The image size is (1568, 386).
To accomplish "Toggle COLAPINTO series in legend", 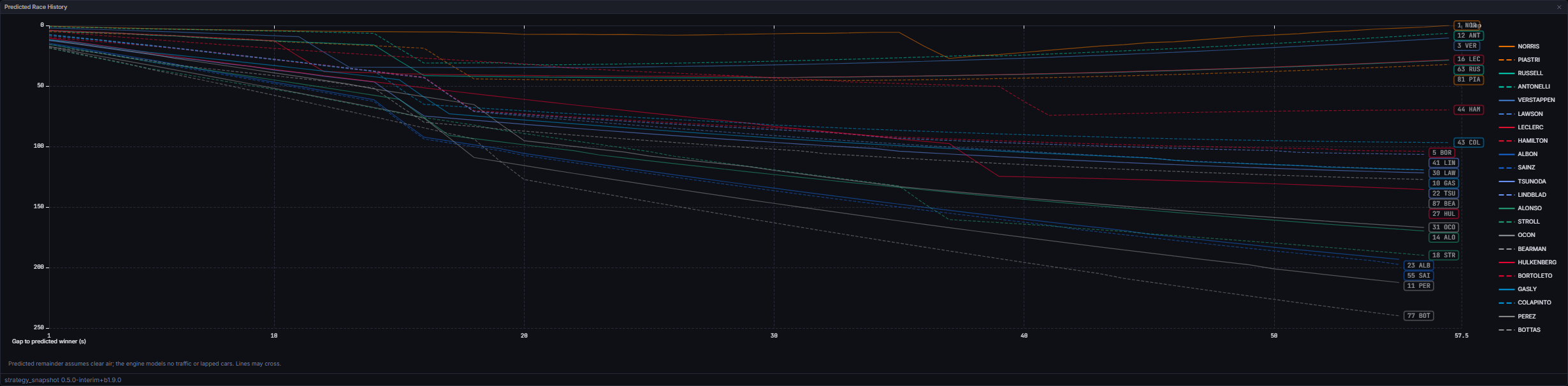I will pos(1525,303).
